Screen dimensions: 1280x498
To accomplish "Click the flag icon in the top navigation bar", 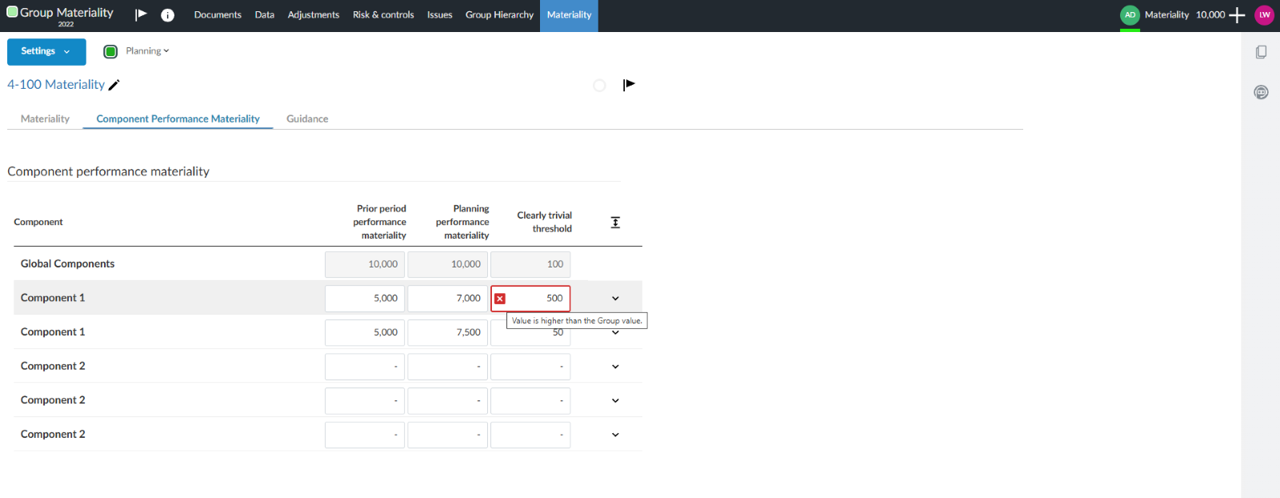I will [141, 15].
